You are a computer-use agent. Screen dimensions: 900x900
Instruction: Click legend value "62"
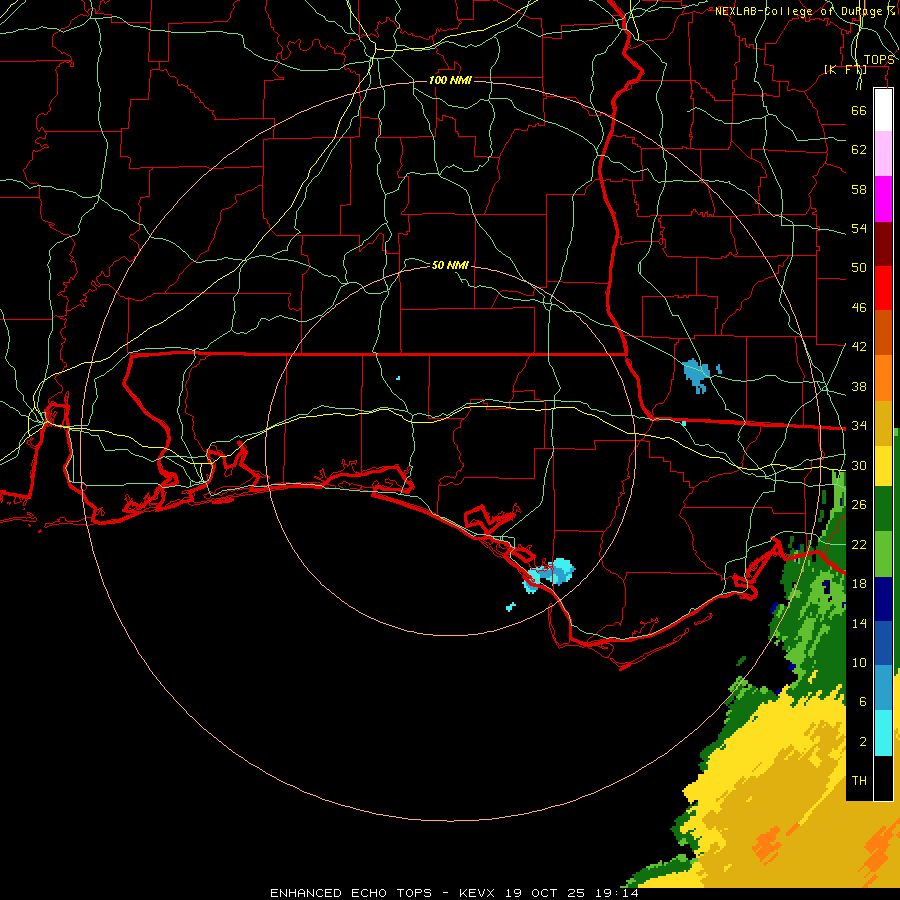pos(859,150)
